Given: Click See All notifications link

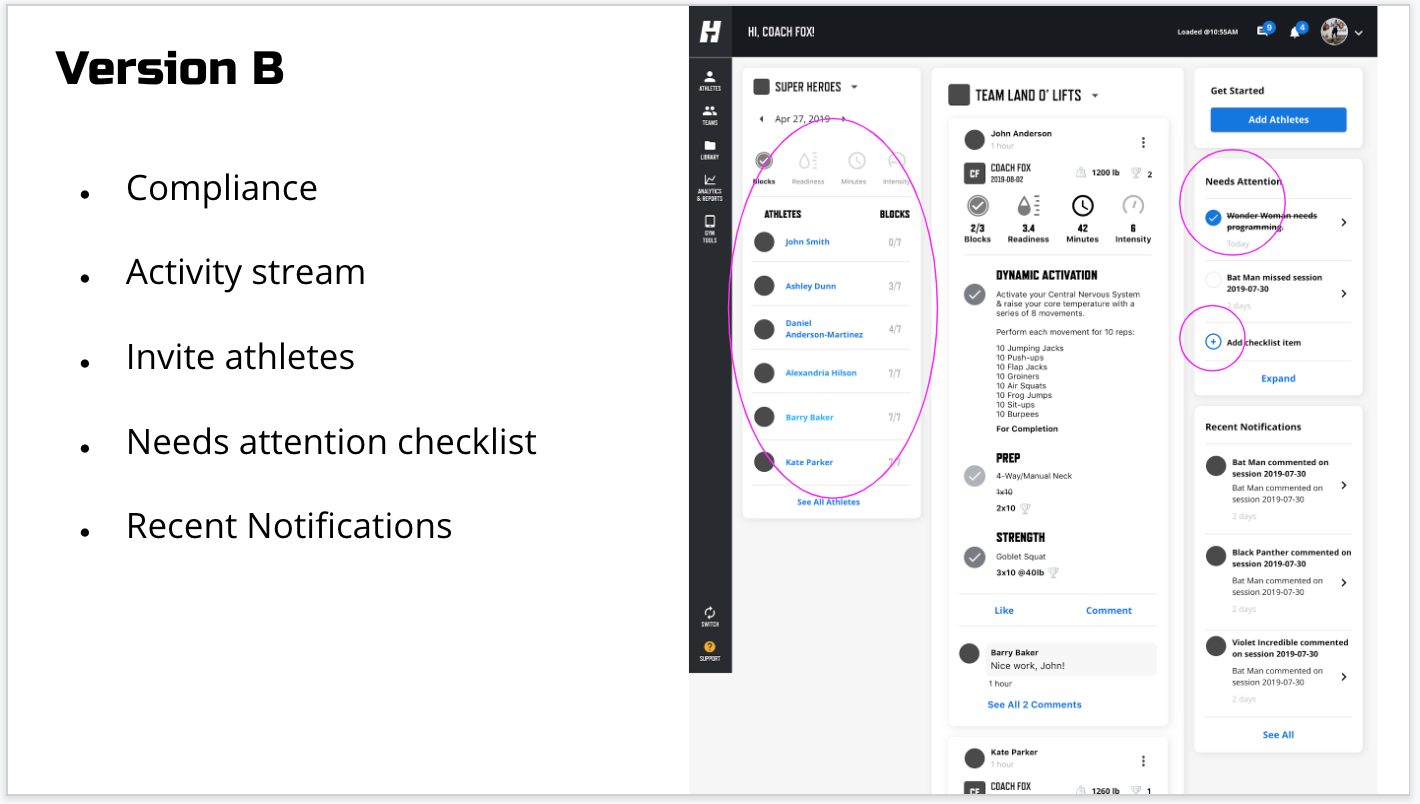Looking at the screenshot, I should pos(1278,735).
